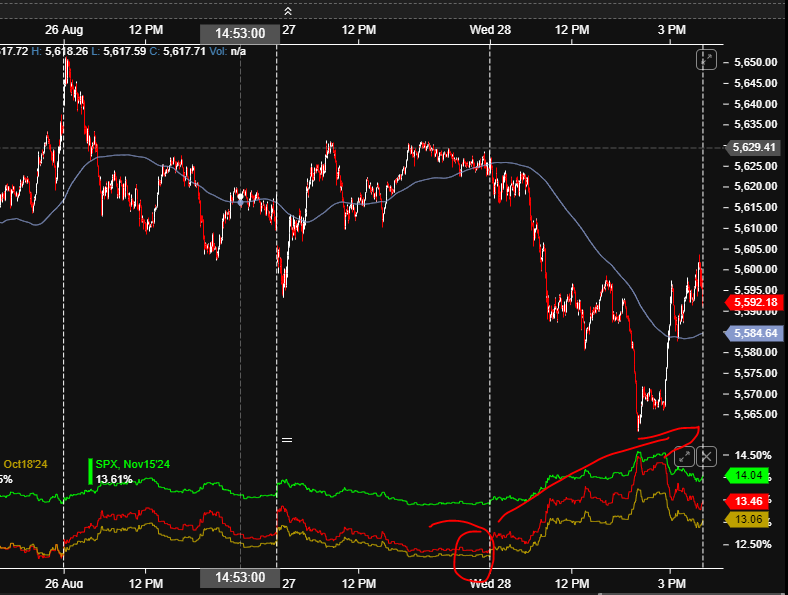The height and width of the screenshot is (595, 788).
Task: Click the 3 PM label on the bottom axis
Action: click(672, 583)
